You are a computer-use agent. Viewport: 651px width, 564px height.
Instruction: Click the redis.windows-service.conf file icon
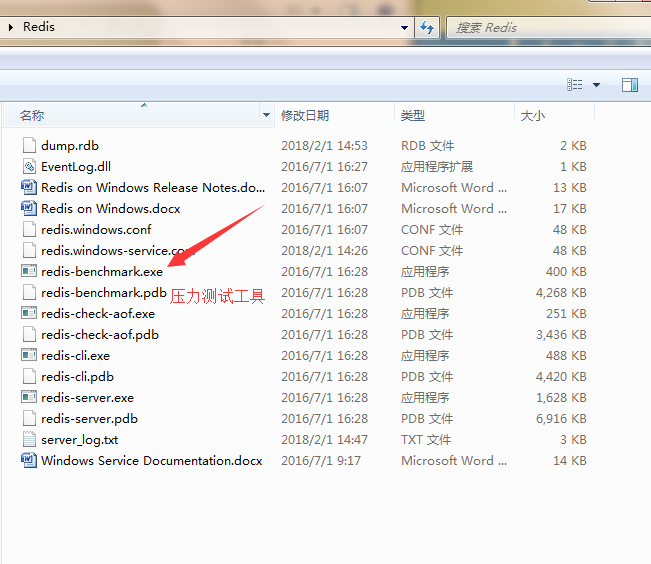(x=29, y=250)
